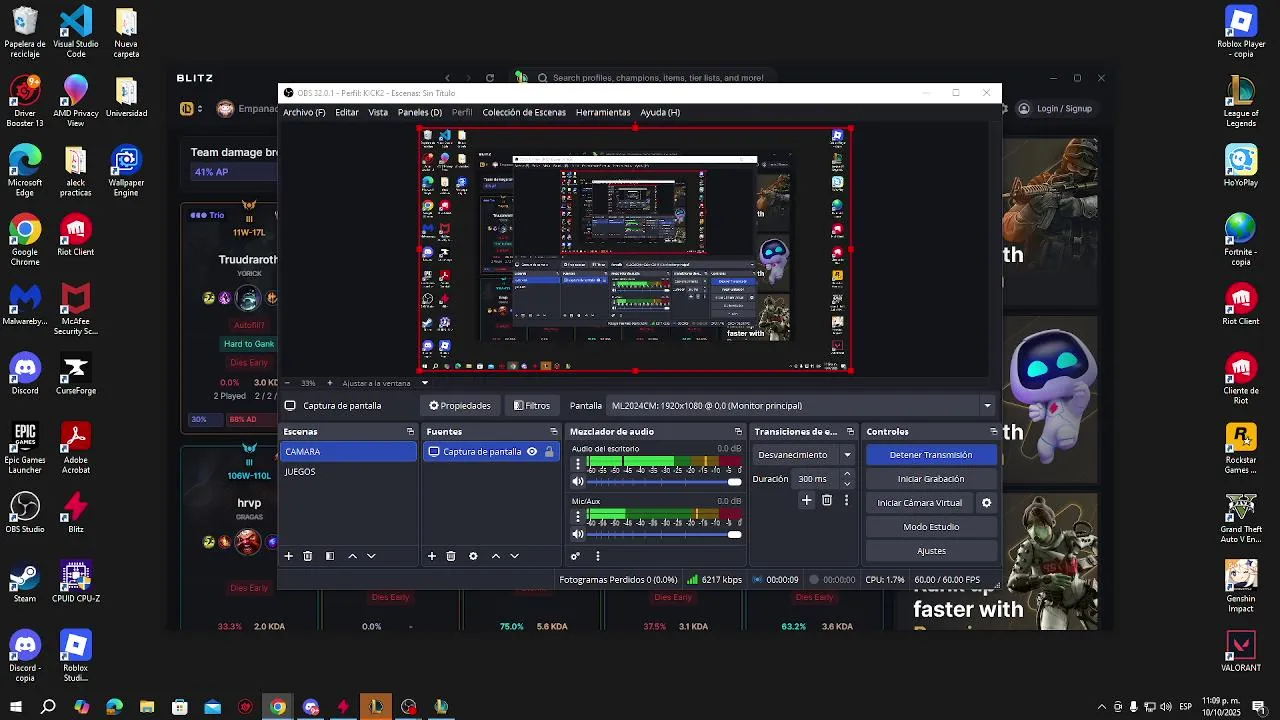Viewport: 1280px width, 720px height.
Task: Open Mic/Aux options menu dots
Action: [x=577, y=516]
